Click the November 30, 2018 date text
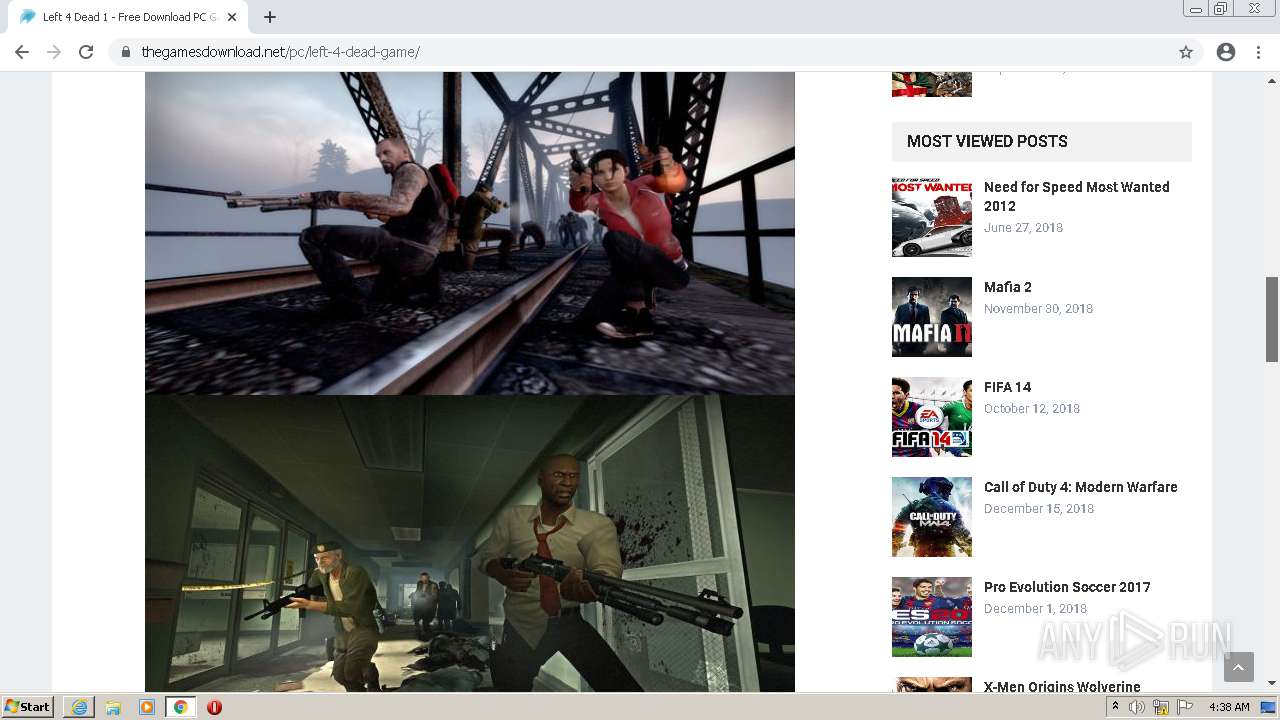 [1038, 309]
